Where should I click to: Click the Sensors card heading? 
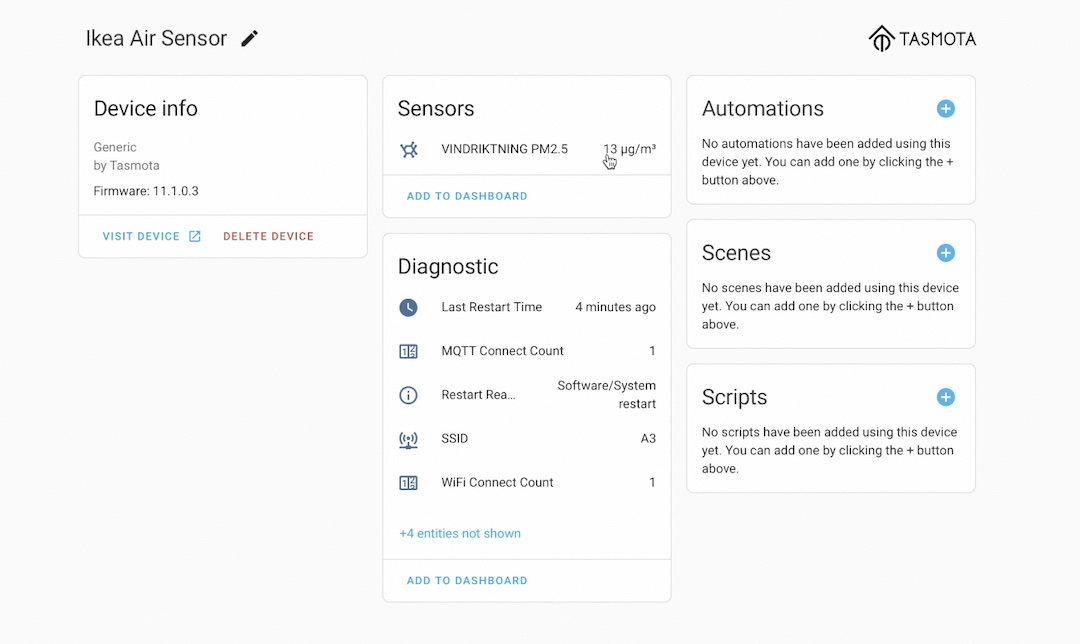(x=436, y=109)
